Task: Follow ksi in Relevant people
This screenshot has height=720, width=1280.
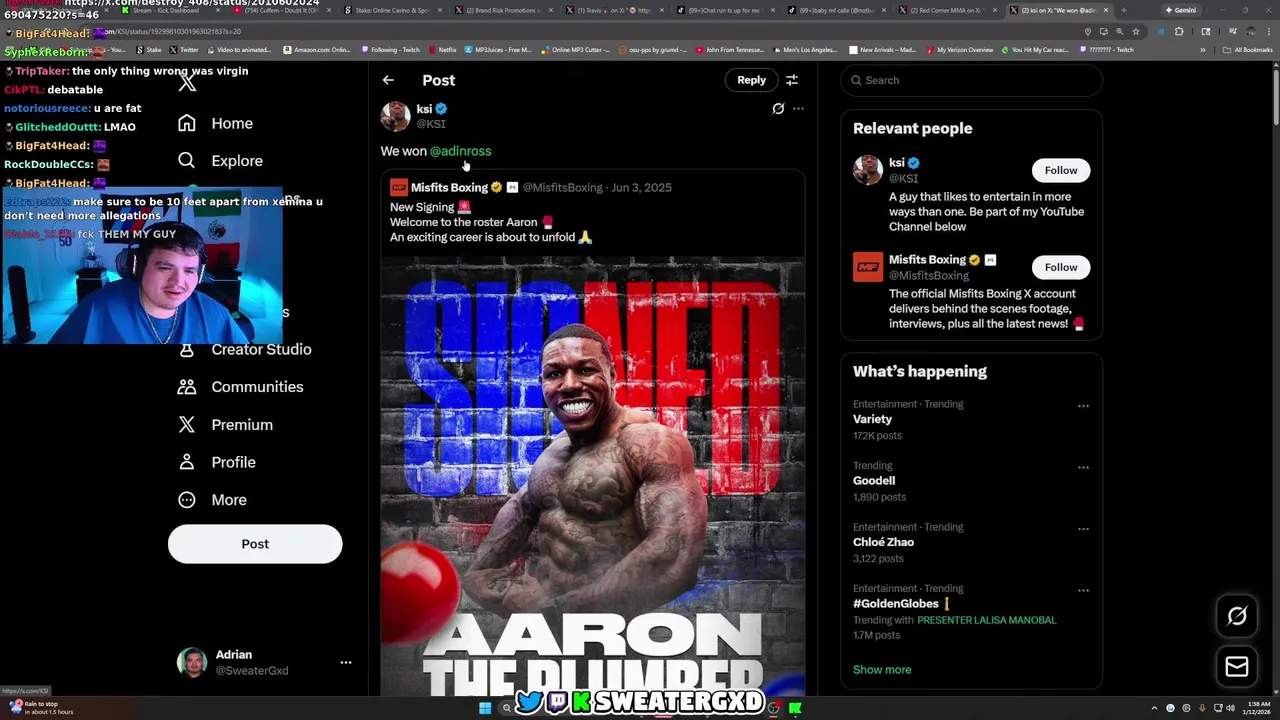Action: (x=1061, y=170)
